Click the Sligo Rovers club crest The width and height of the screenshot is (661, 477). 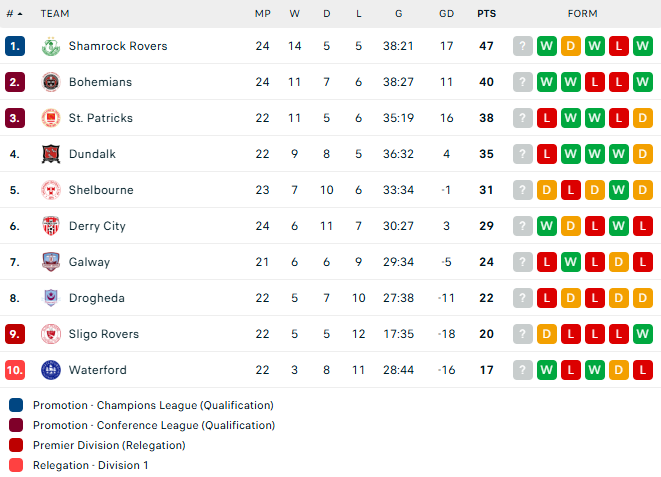[51, 334]
